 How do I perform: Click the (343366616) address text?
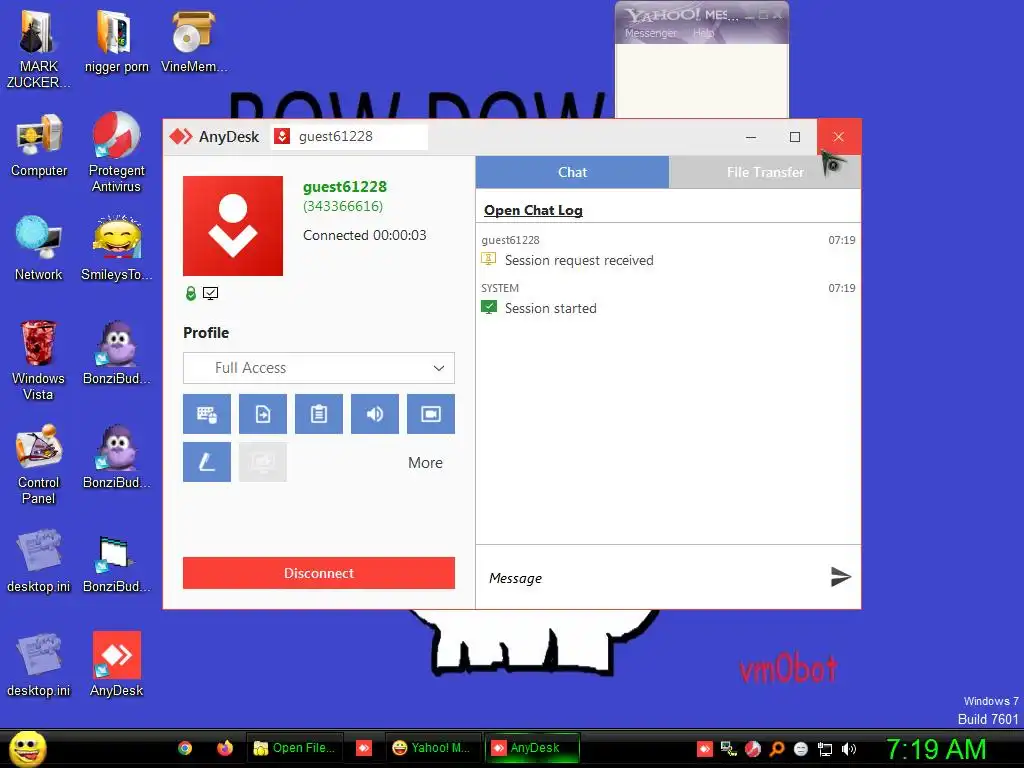[343, 206]
